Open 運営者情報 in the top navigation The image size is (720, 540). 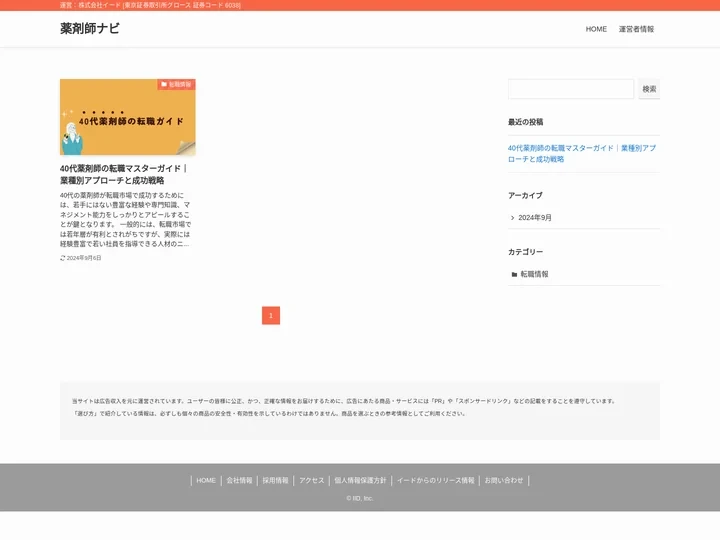[x=636, y=29]
